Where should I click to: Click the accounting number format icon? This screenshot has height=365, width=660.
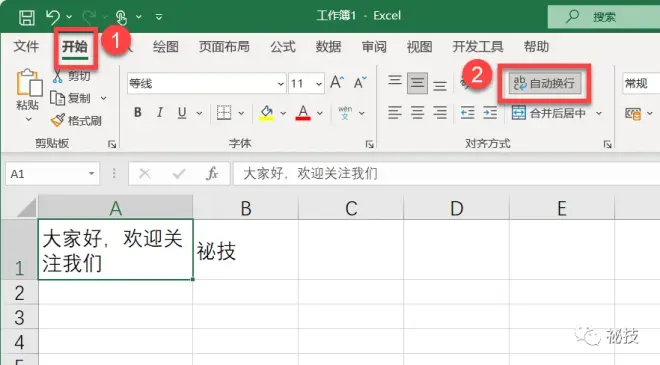point(633,114)
